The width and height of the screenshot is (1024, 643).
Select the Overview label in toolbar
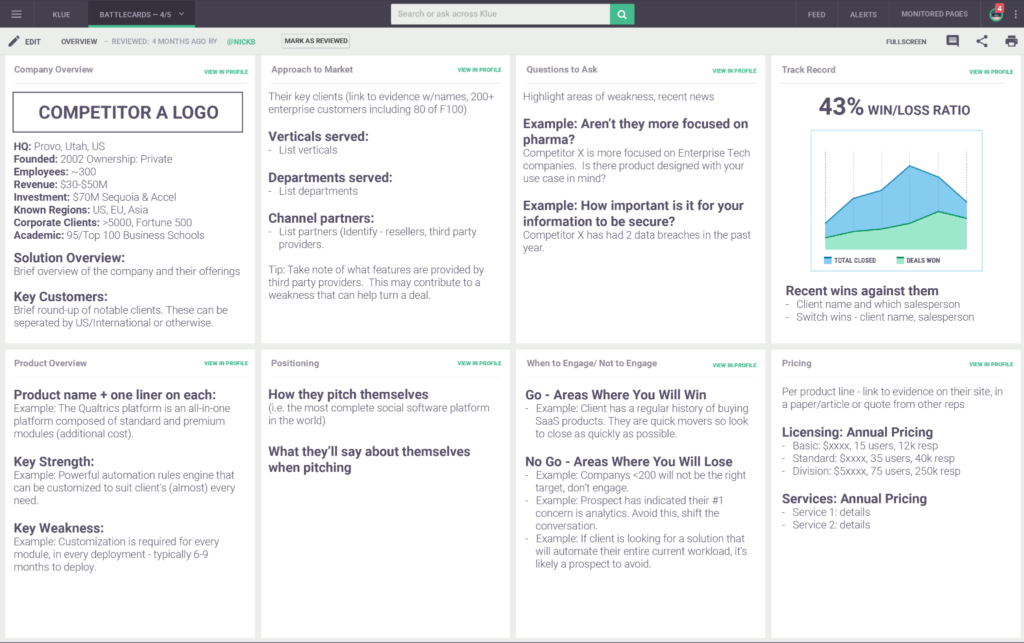(x=79, y=41)
